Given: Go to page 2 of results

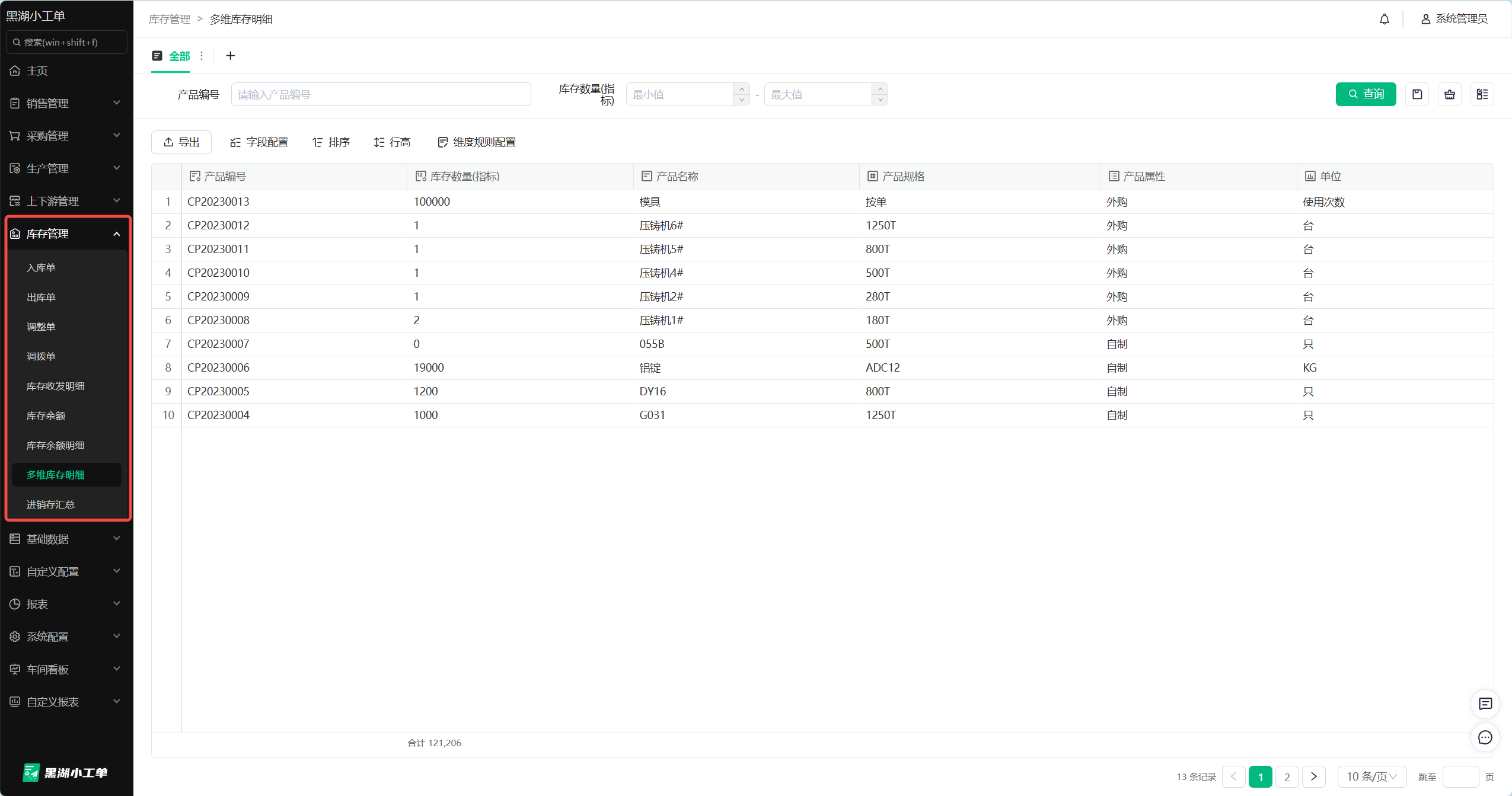Looking at the screenshot, I should coord(1287,776).
